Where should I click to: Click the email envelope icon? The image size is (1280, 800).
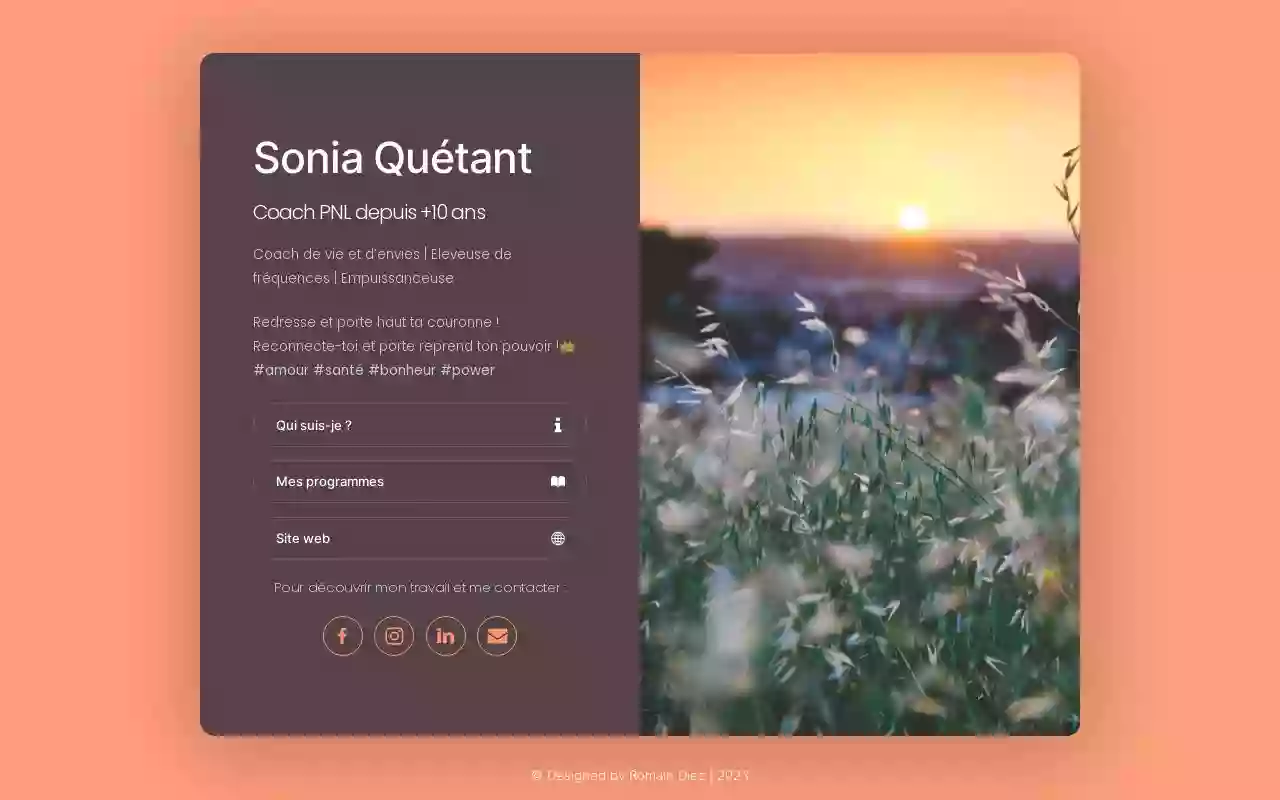(x=497, y=636)
